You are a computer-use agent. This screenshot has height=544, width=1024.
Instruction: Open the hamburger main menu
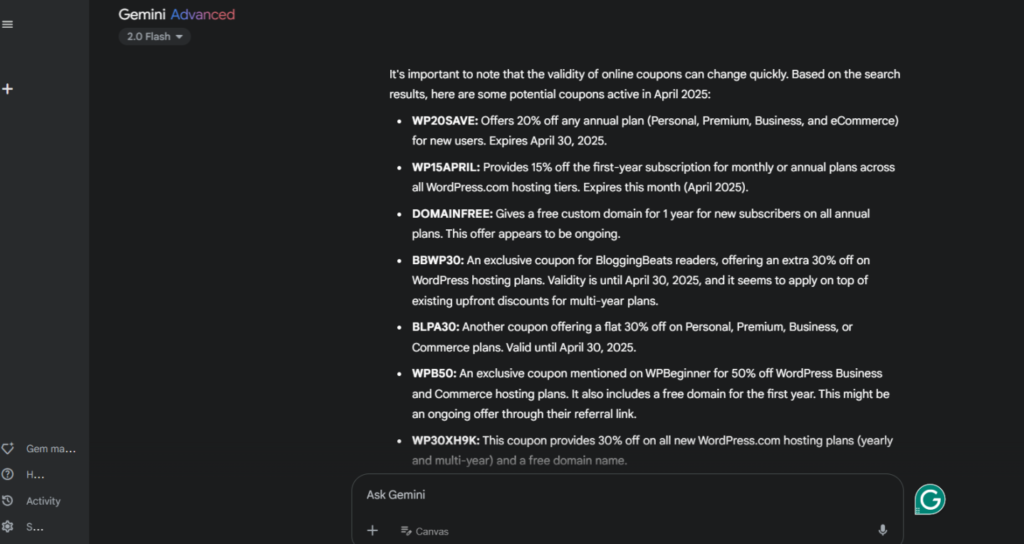(8, 24)
